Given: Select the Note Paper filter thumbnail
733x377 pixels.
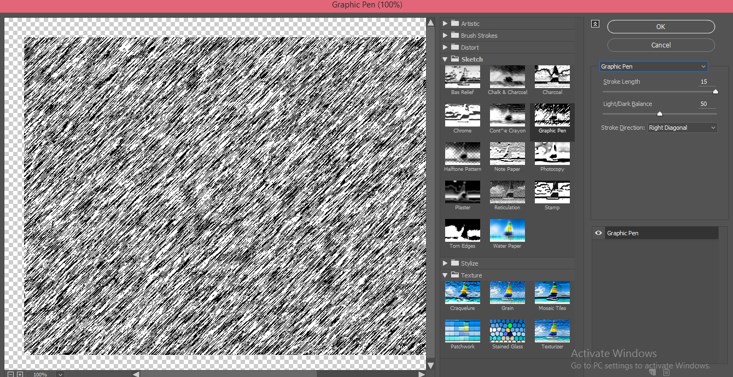Looking at the screenshot, I should pos(507,153).
